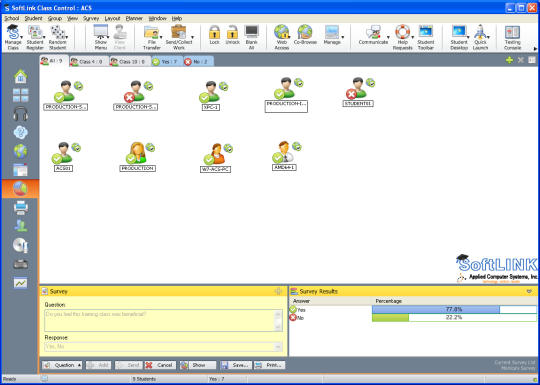Expand Send/Collect Work dropdown arrow

coord(192,37)
